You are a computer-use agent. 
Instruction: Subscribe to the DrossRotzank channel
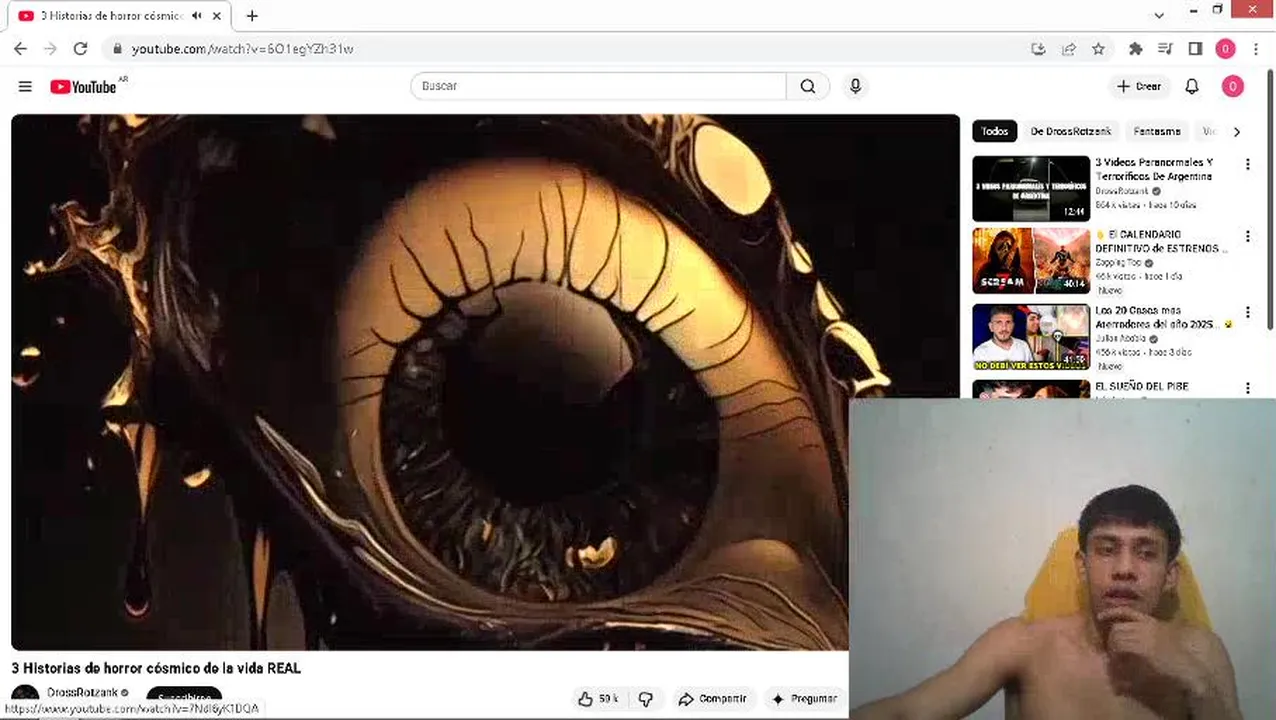184,697
